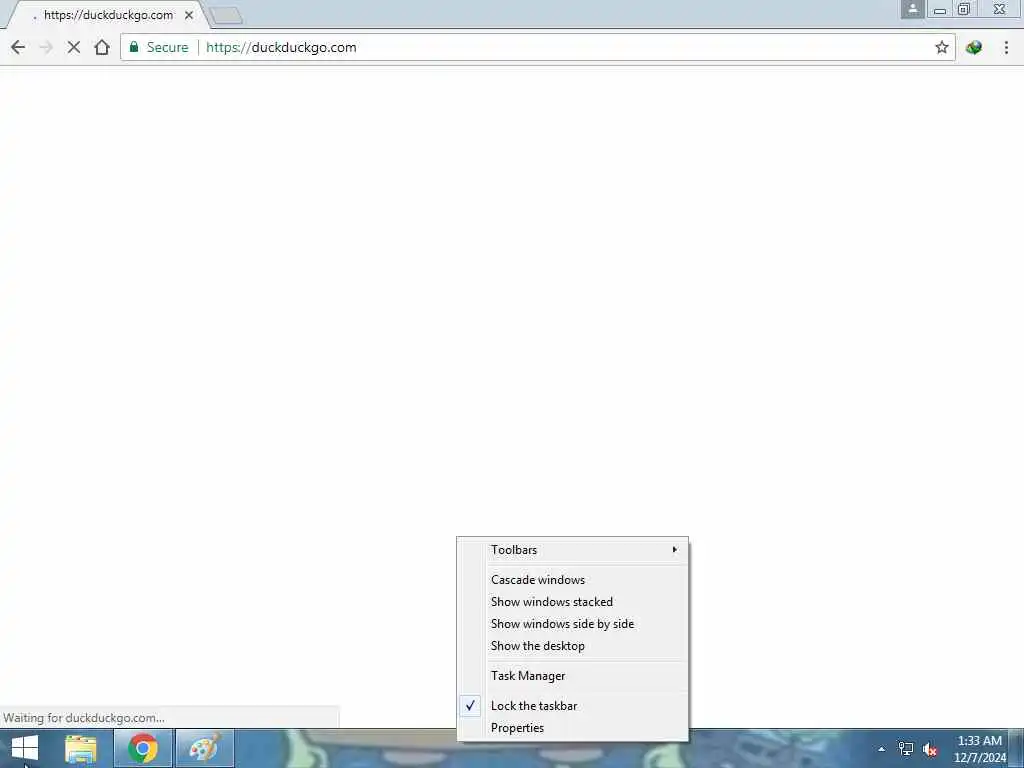Open the Chrome home page button
Screen dimensions: 1024x768
102,47
